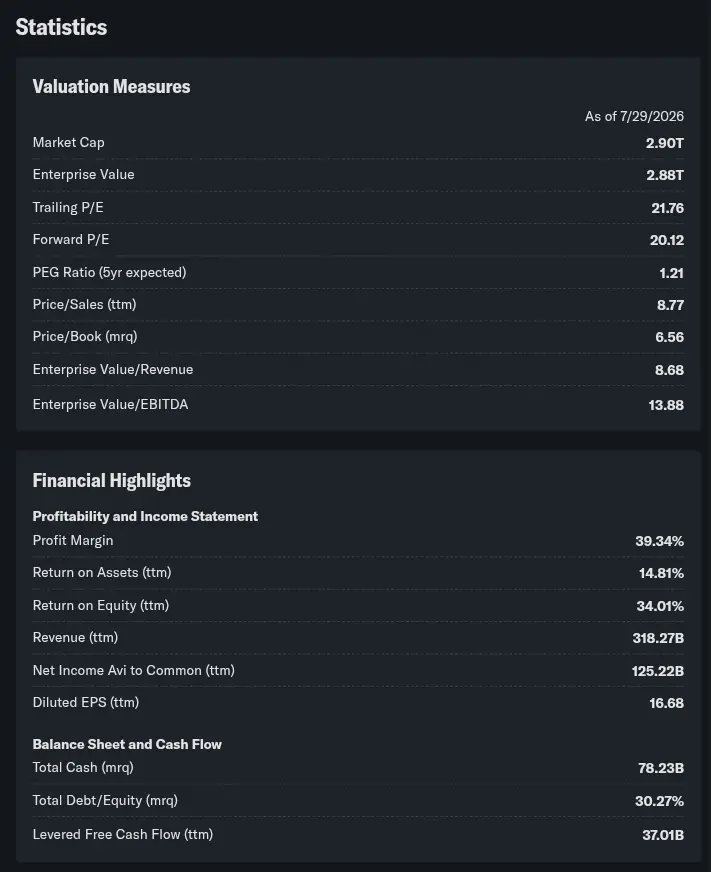Select Total Cash (mrq) value 78.23B
The height and width of the screenshot is (872, 711).
tap(660, 768)
